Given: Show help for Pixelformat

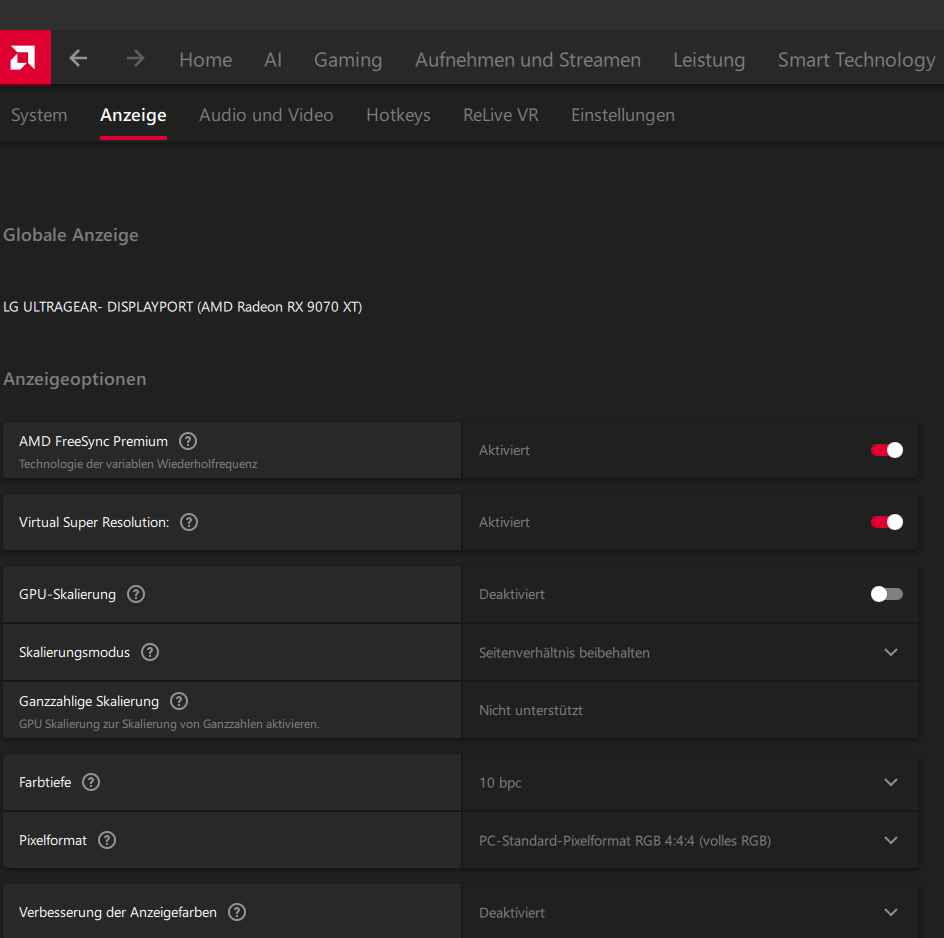Looking at the screenshot, I should (x=107, y=840).
